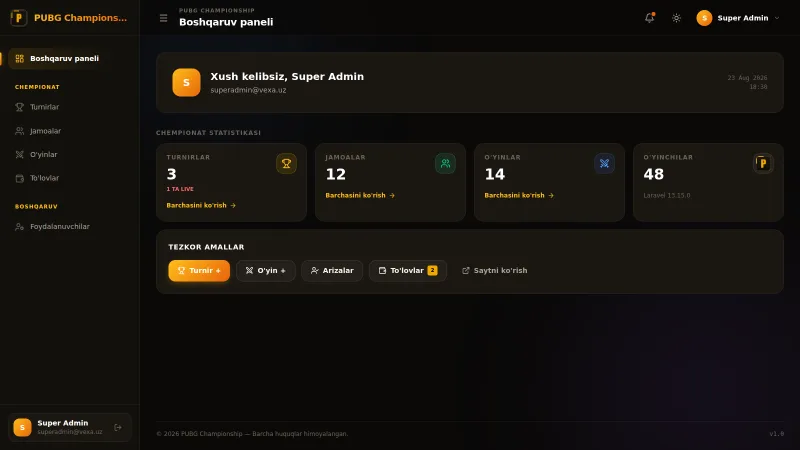800x450 pixels.
Task: Follow Barchasini ko'rish link under Jamoalar
Action: (360, 195)
